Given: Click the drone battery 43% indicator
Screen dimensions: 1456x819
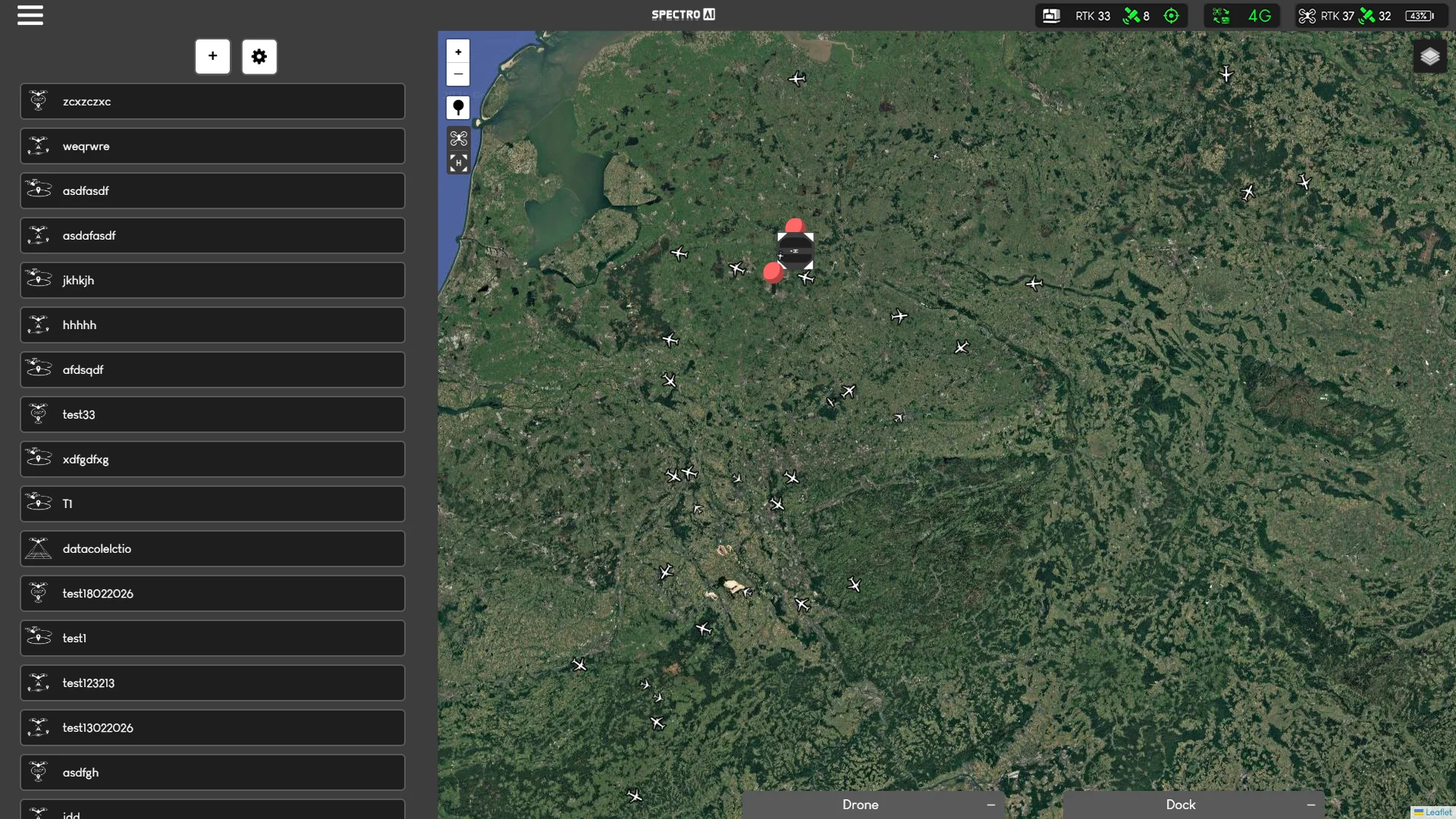Looking at the screenshot, I should coord(1419,15).
